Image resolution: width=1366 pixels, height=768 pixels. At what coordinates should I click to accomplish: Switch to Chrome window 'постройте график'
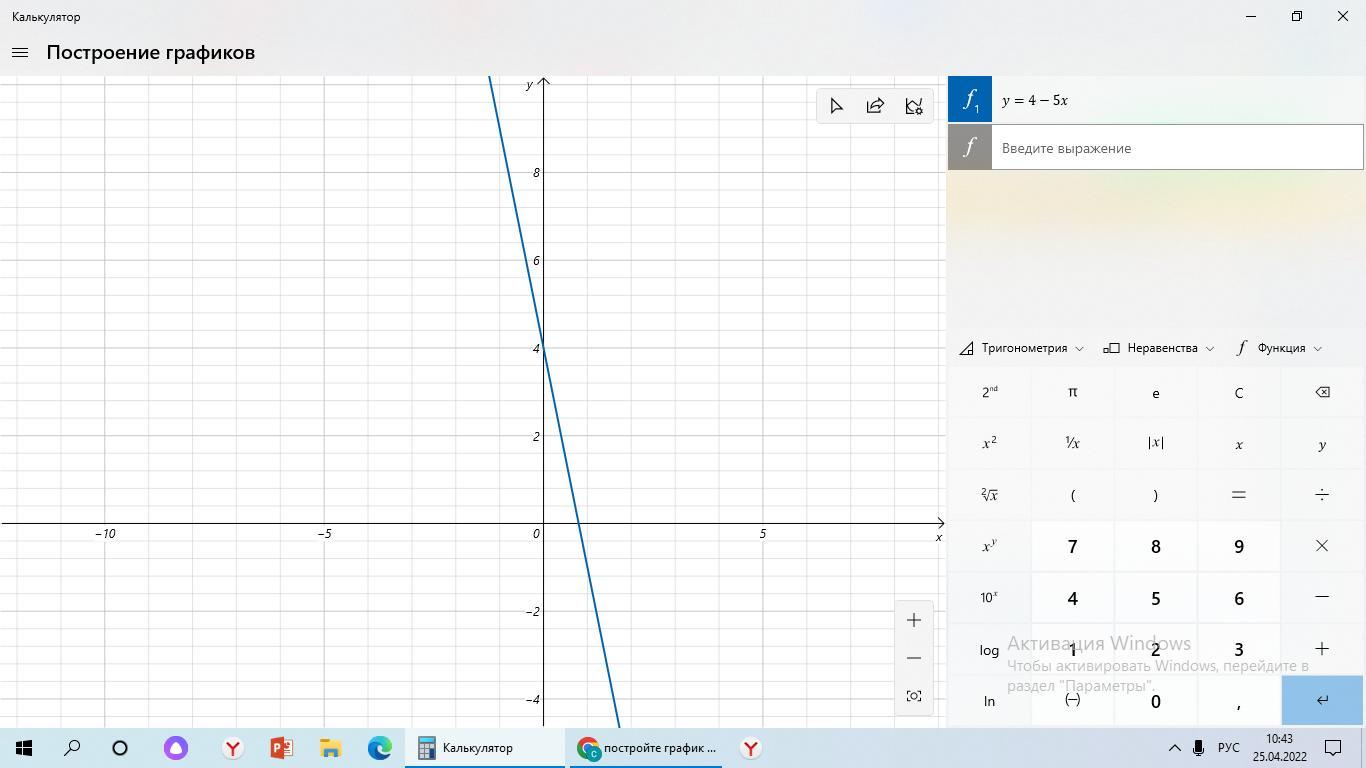coord(646,748)
